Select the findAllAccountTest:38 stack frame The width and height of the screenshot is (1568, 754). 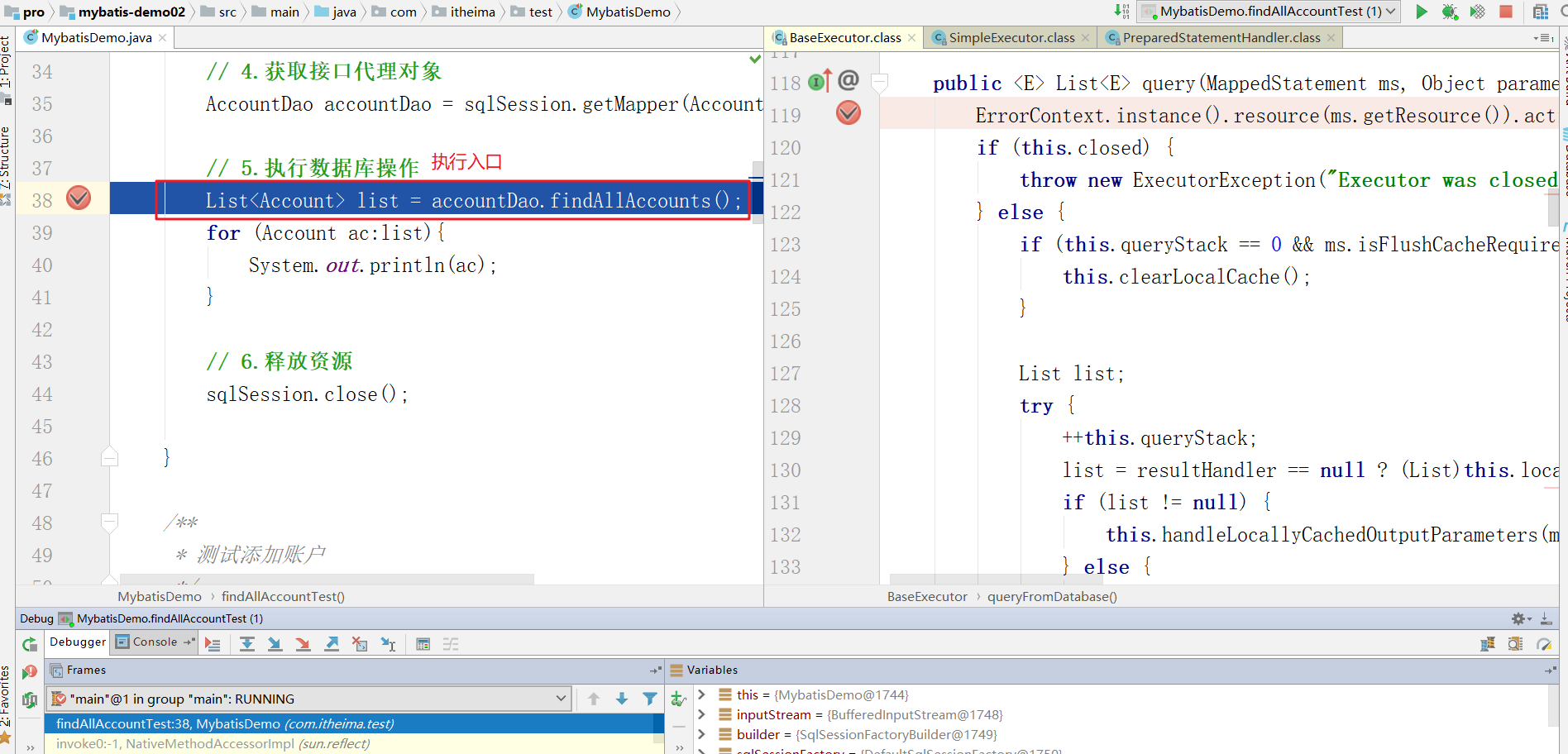pos(354,724)
